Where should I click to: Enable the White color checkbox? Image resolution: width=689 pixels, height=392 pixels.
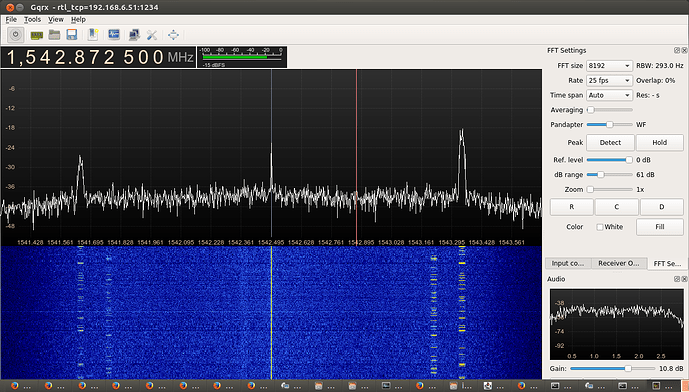600,227
